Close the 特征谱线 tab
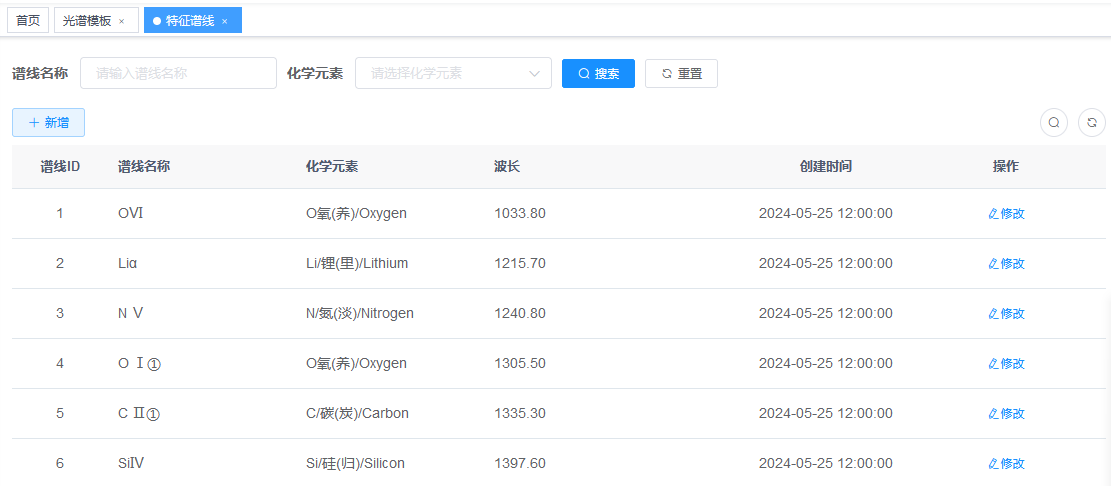Viewport: 1111px width, 486px height. pyautogui.click(x=225, y=21)
